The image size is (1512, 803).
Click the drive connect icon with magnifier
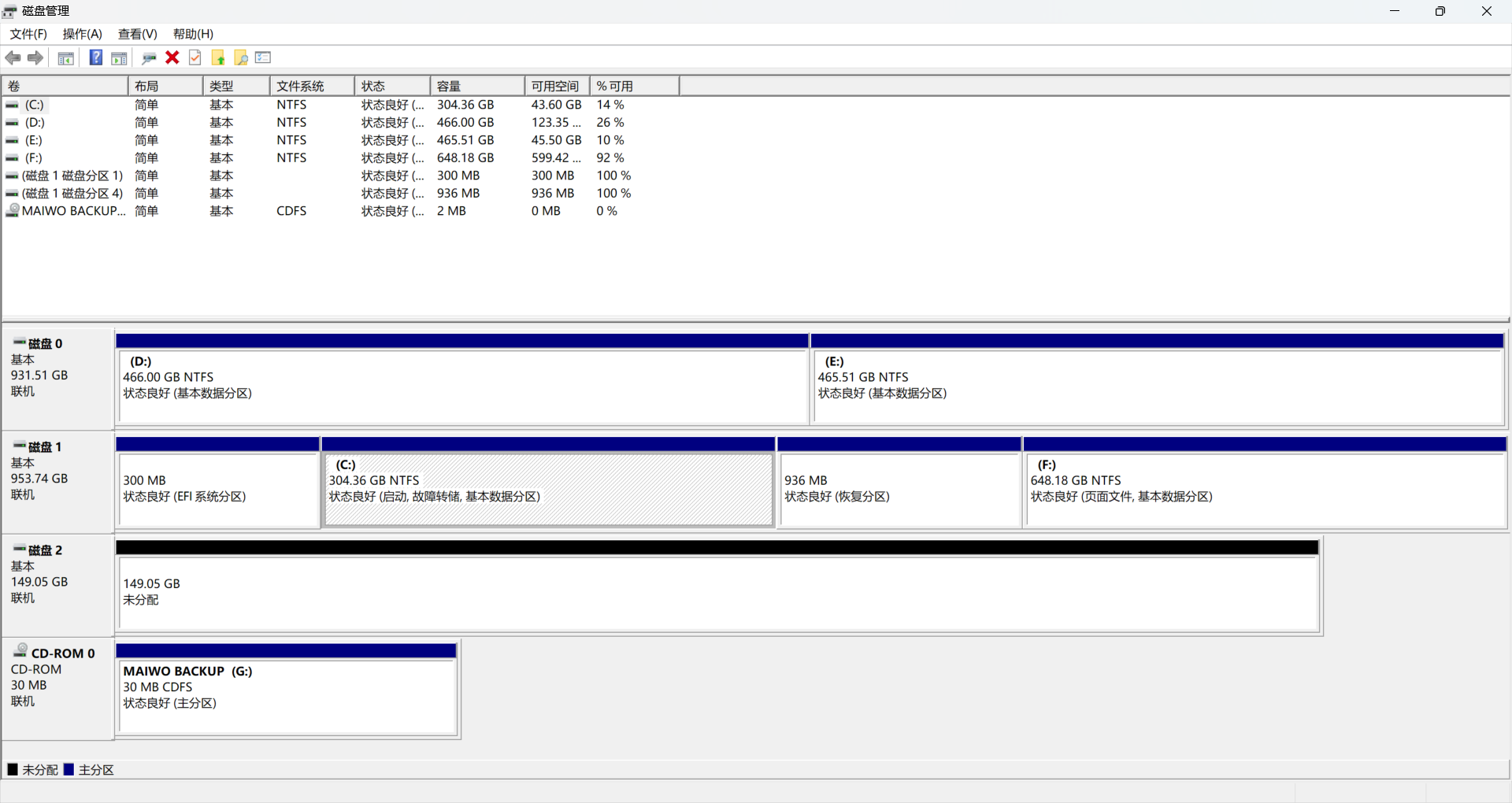pos(149,57)
